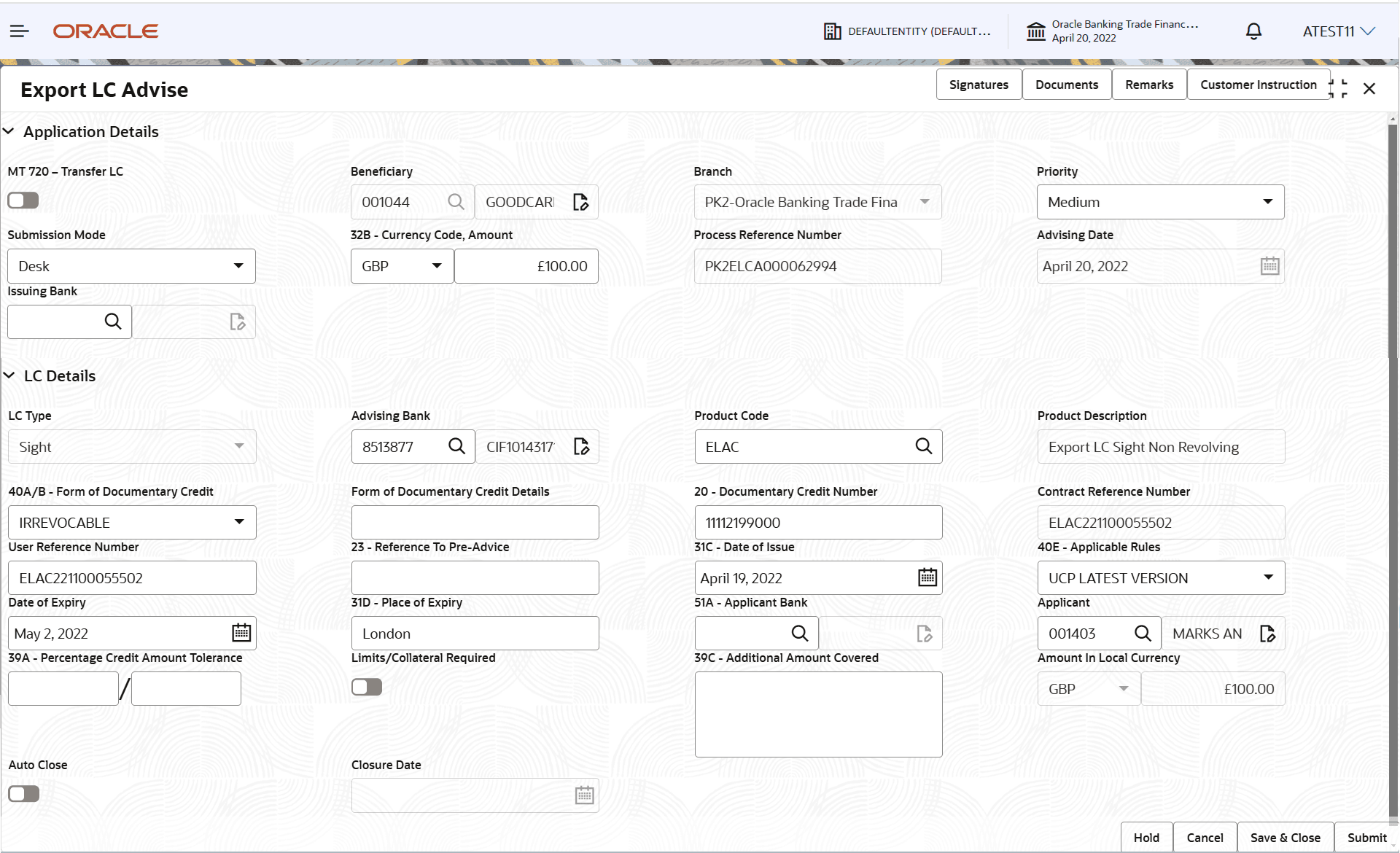The image size is (1400, 853).
Task: Open the Date of Expiry calendar picker
Action: [x=241, y=633]
